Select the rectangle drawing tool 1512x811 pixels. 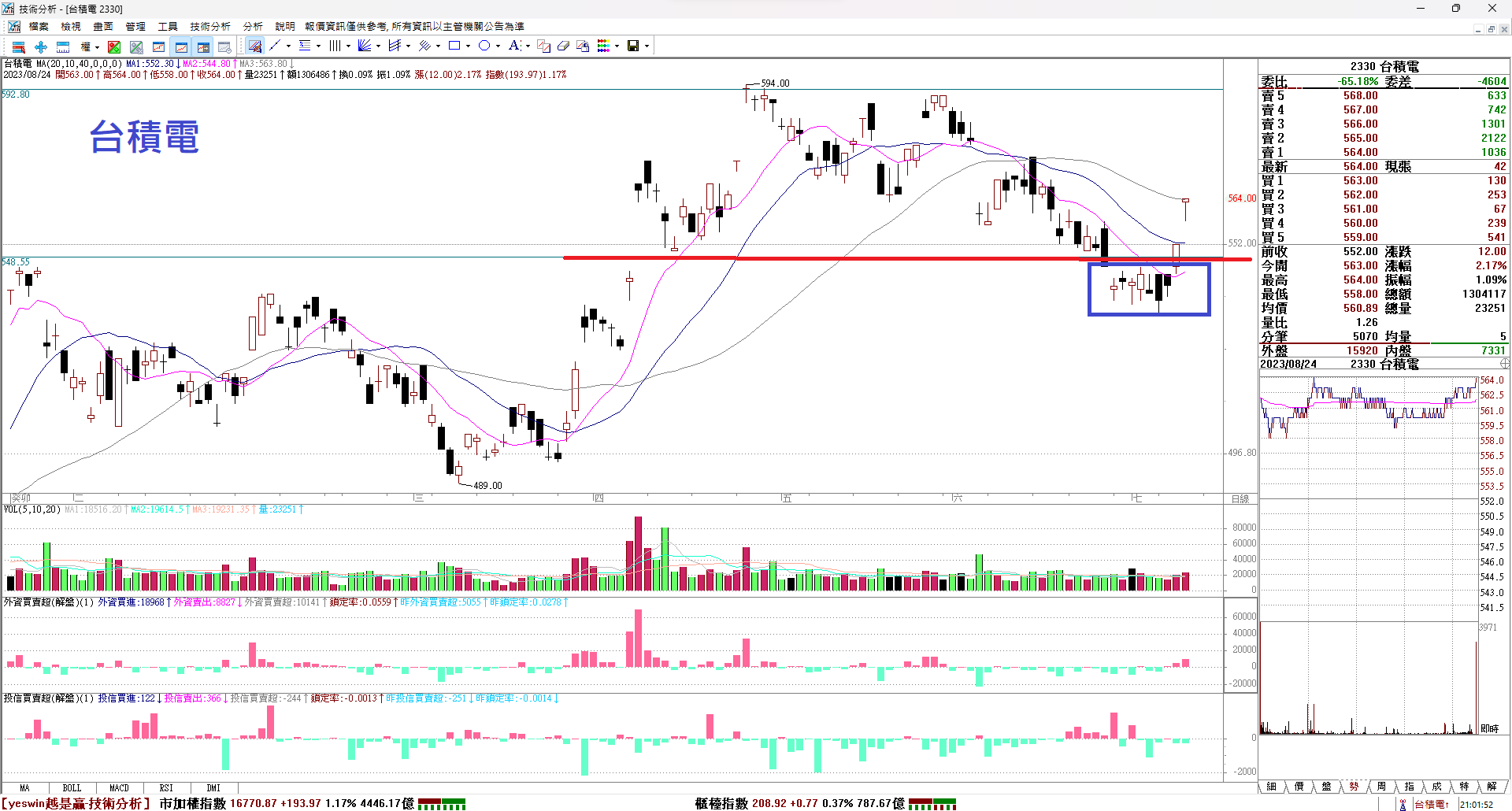[454, 46]
